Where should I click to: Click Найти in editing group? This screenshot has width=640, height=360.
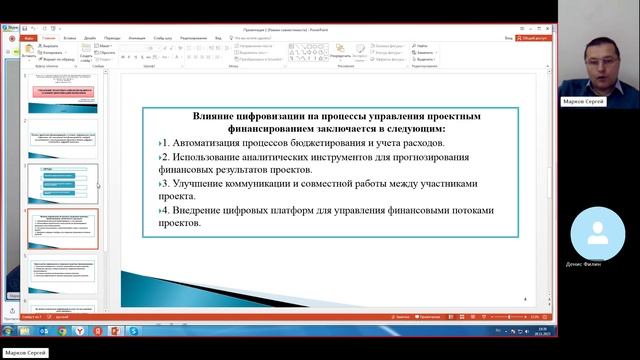(x=420, y=46)
